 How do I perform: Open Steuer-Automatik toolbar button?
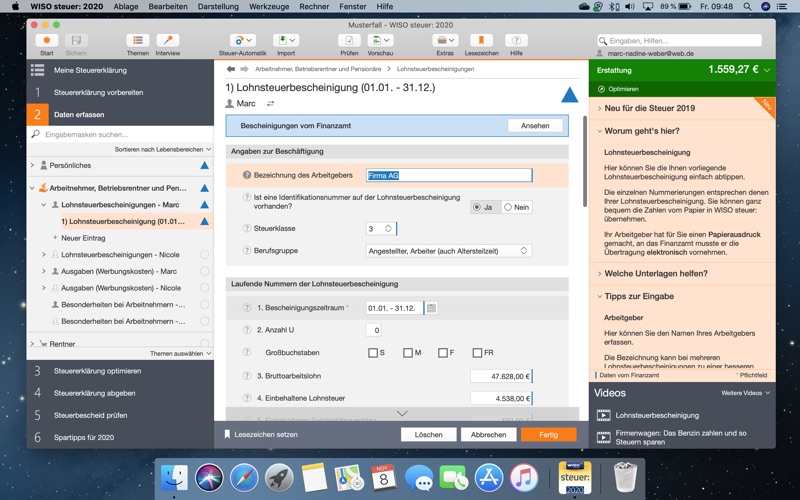242,40
